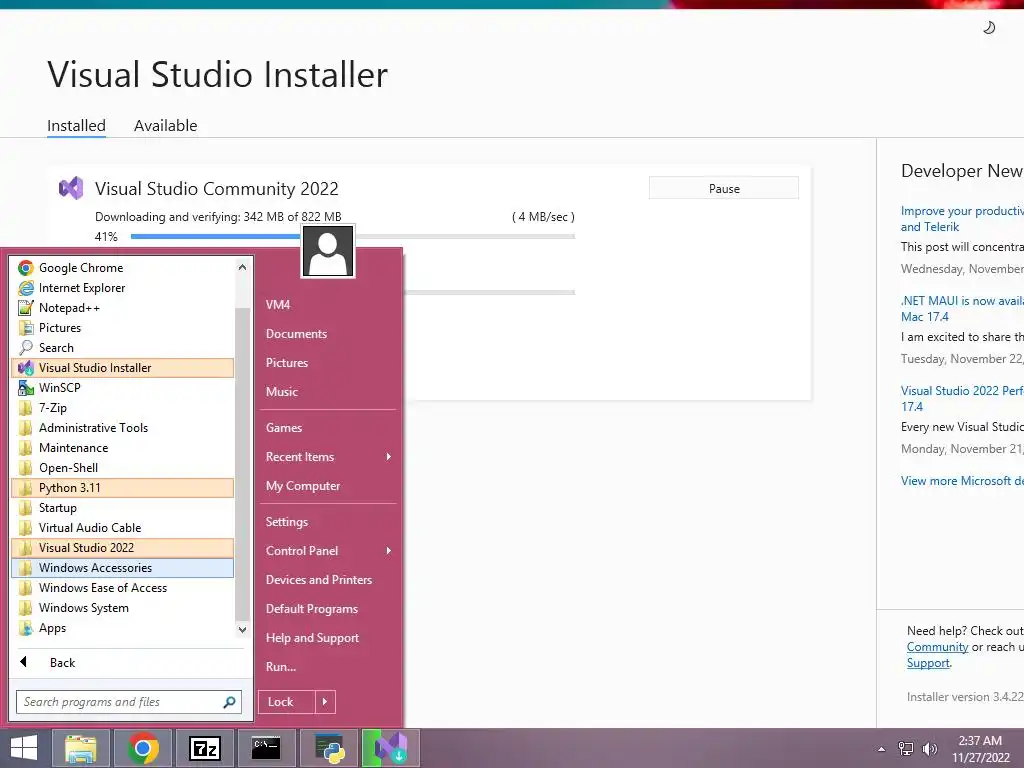Open Visual Studio 2022 Performance news link
The height and width of the screenshot is (768, 1024).
[963, 399]
